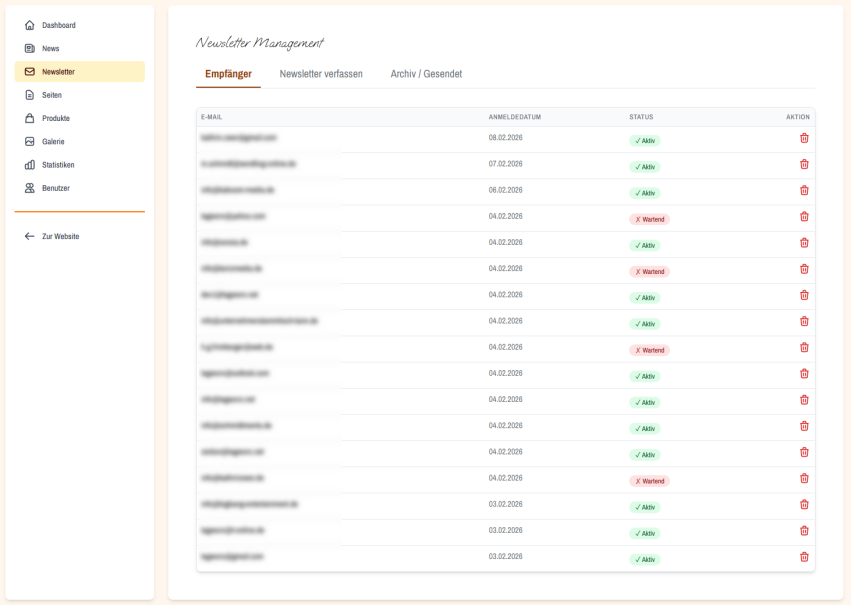
Task: Toggle the last Wartend status badge
Action: (x=648, y=480)
